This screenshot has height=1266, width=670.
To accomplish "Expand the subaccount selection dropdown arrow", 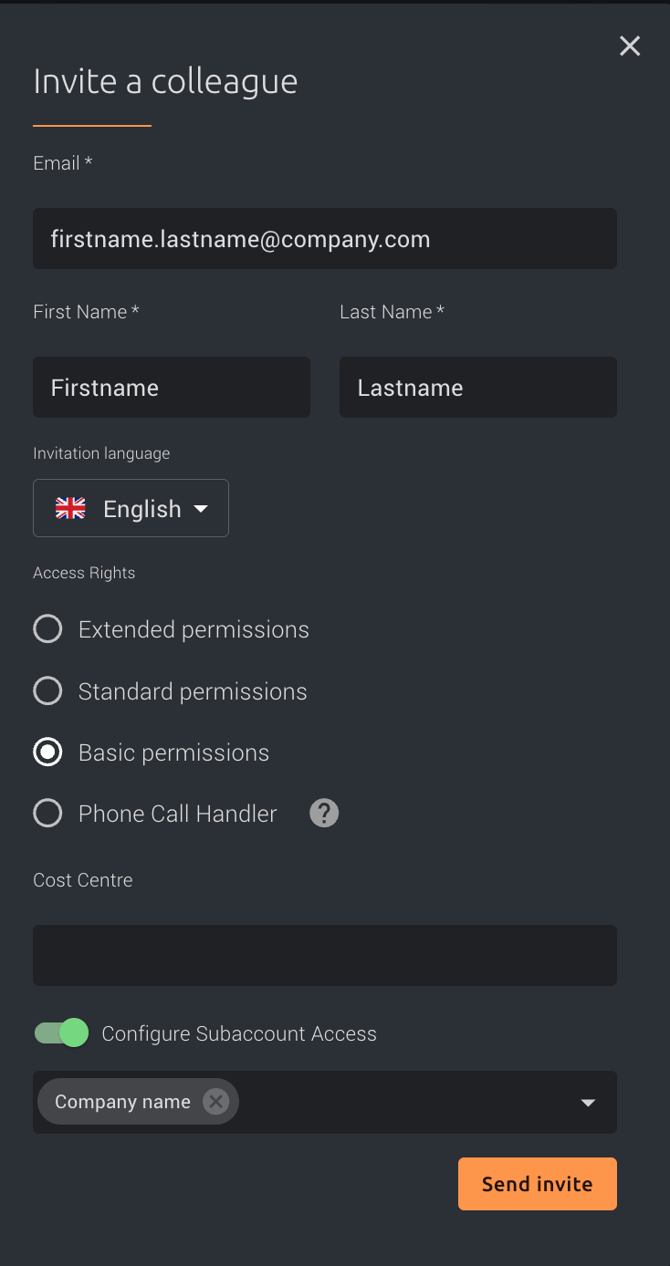I will coord(588,1102).
